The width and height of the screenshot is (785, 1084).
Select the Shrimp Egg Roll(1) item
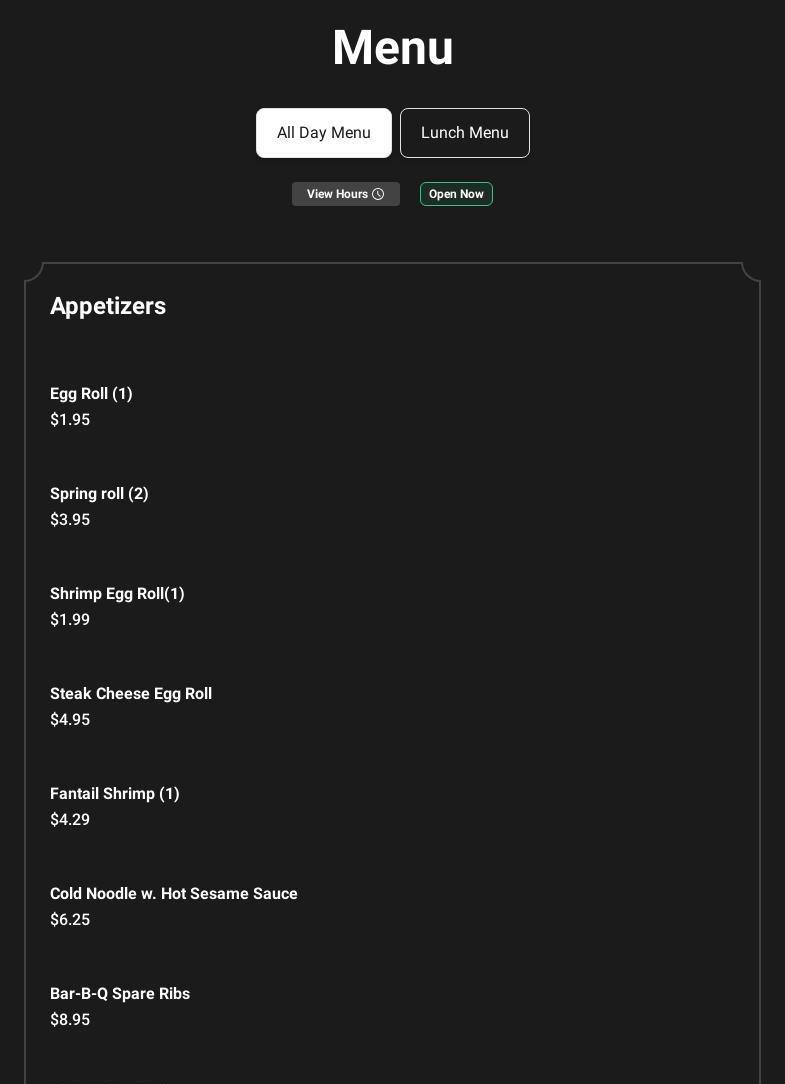coord(117,594)
